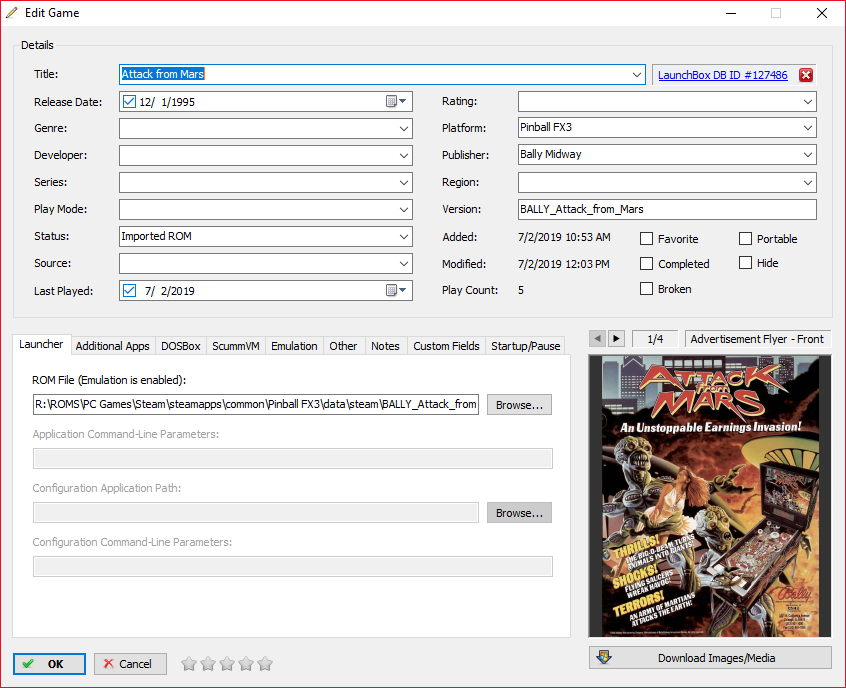Open the LaunchBox DB ID #127486 link

click(x=722, y=75)
